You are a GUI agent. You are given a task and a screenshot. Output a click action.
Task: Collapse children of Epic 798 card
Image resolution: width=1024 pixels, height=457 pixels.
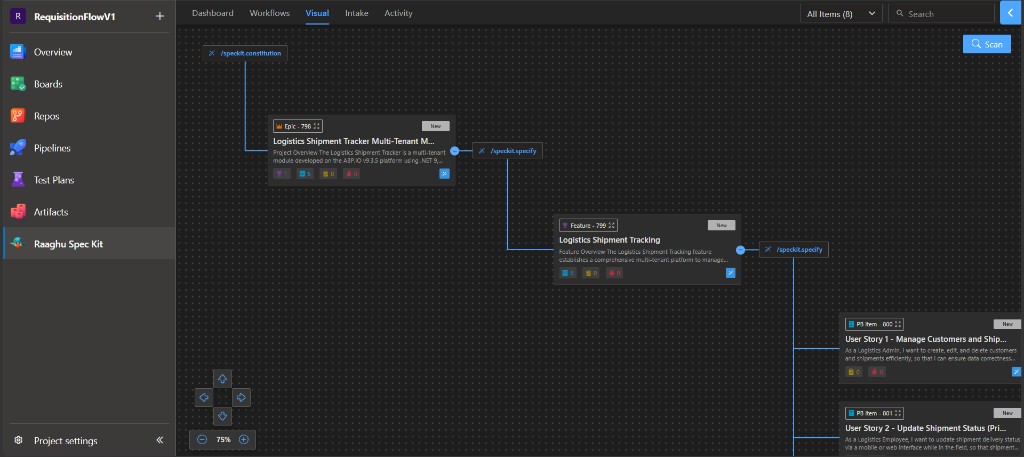point(455,151)
